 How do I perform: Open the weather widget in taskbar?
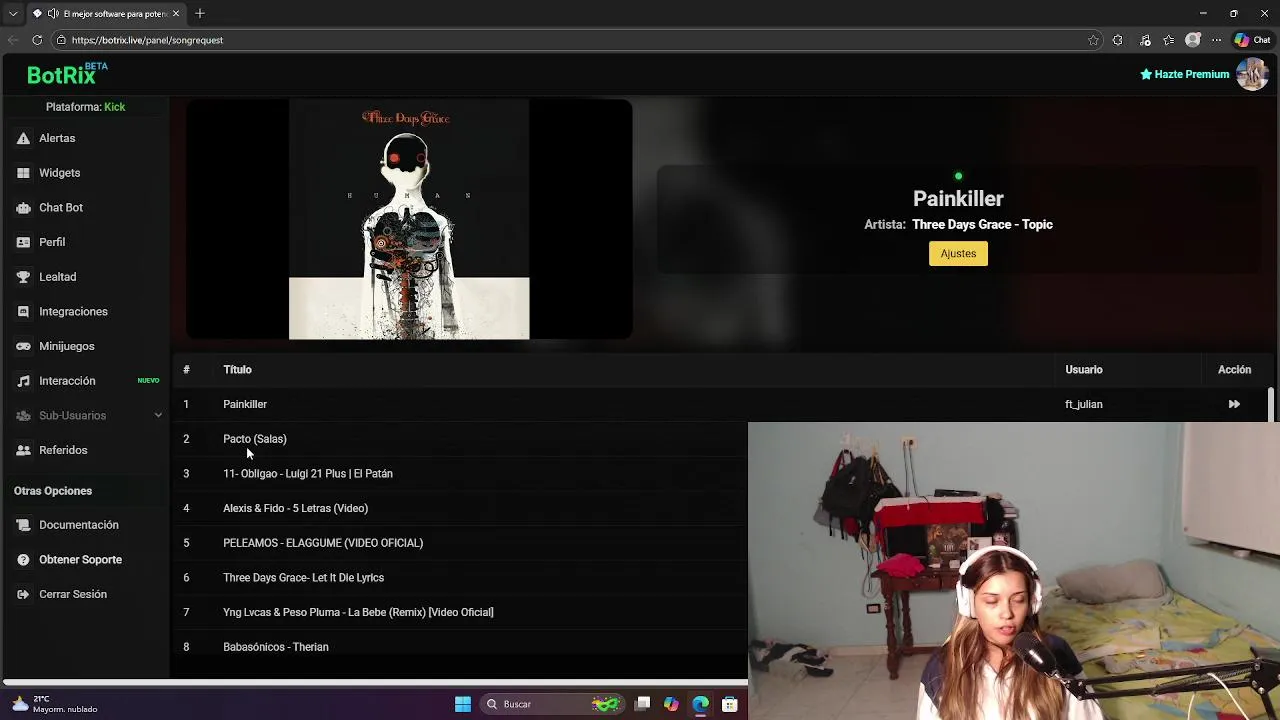pyautogui.click(x=54, y=704)
